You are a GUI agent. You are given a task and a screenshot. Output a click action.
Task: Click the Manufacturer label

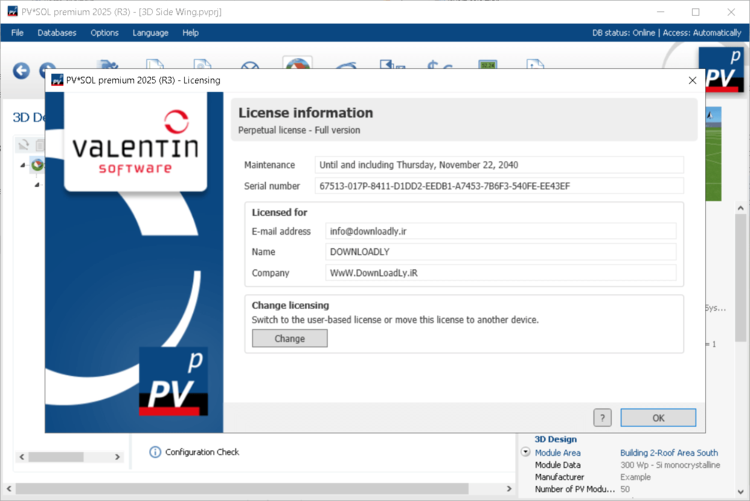click(559, 477)
